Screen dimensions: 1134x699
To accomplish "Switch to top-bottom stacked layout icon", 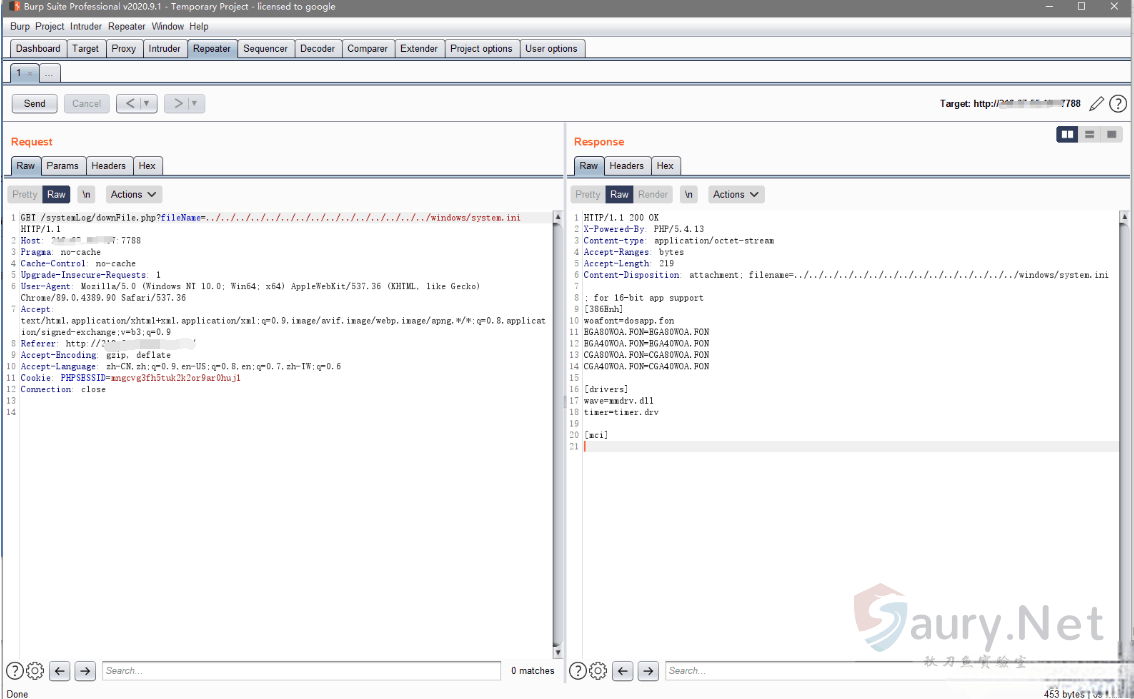I will tap(1089, 134).
